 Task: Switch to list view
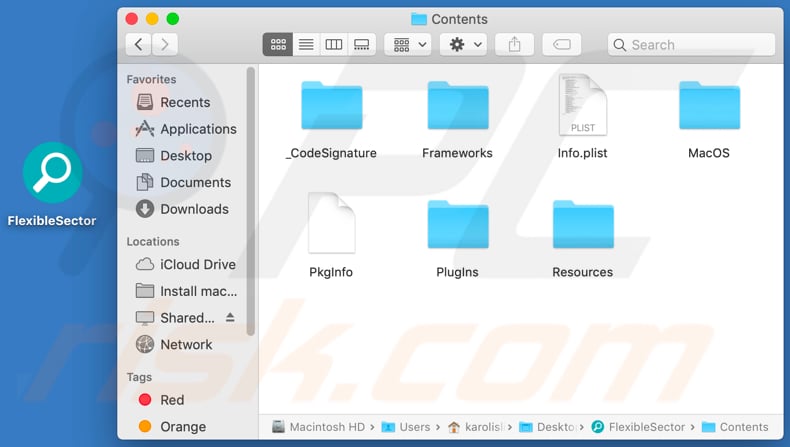point(306,45)
